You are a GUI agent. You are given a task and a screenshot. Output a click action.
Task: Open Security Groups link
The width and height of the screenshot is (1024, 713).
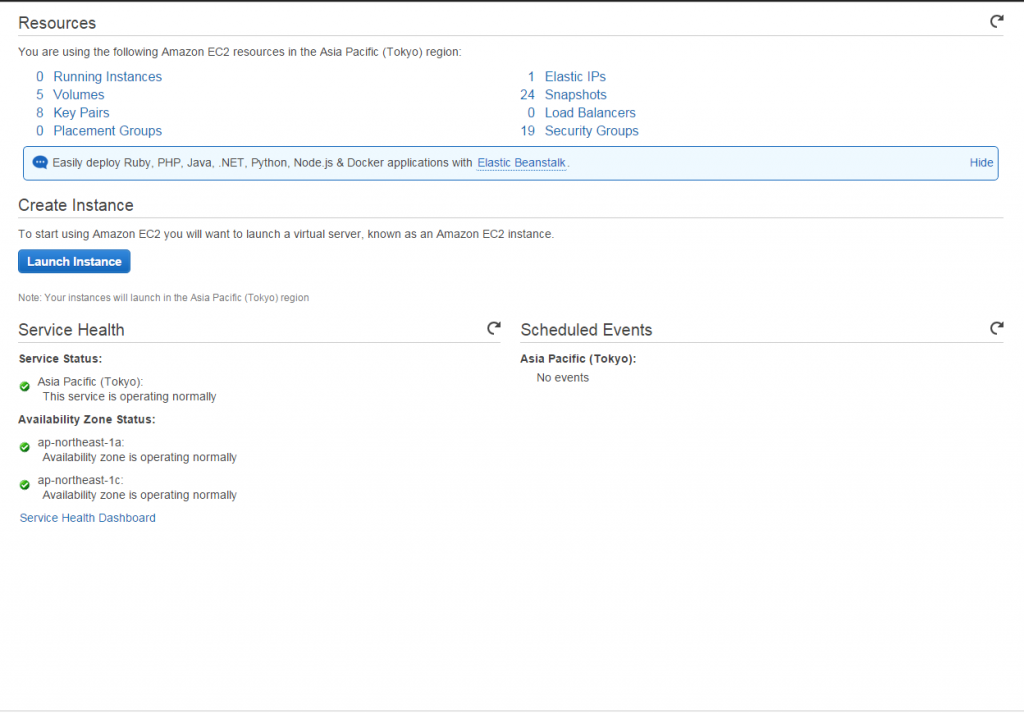[591, 131]
